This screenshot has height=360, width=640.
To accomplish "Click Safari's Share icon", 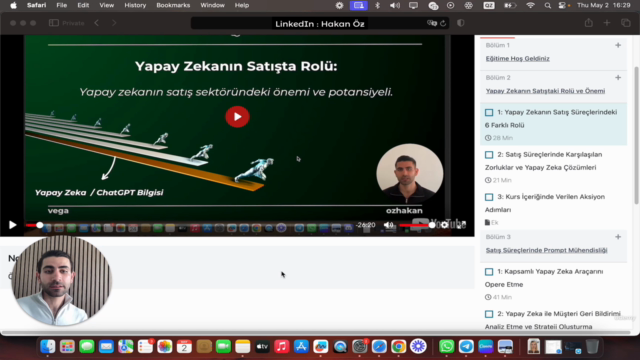I will [589, 23].
